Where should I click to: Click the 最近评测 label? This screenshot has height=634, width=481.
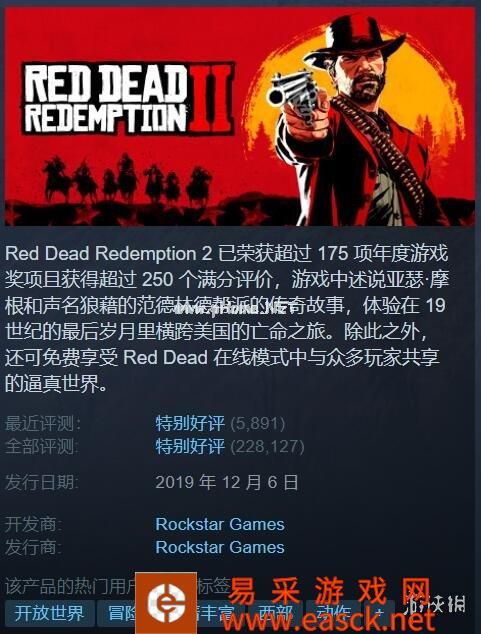[x=42, y=424]
